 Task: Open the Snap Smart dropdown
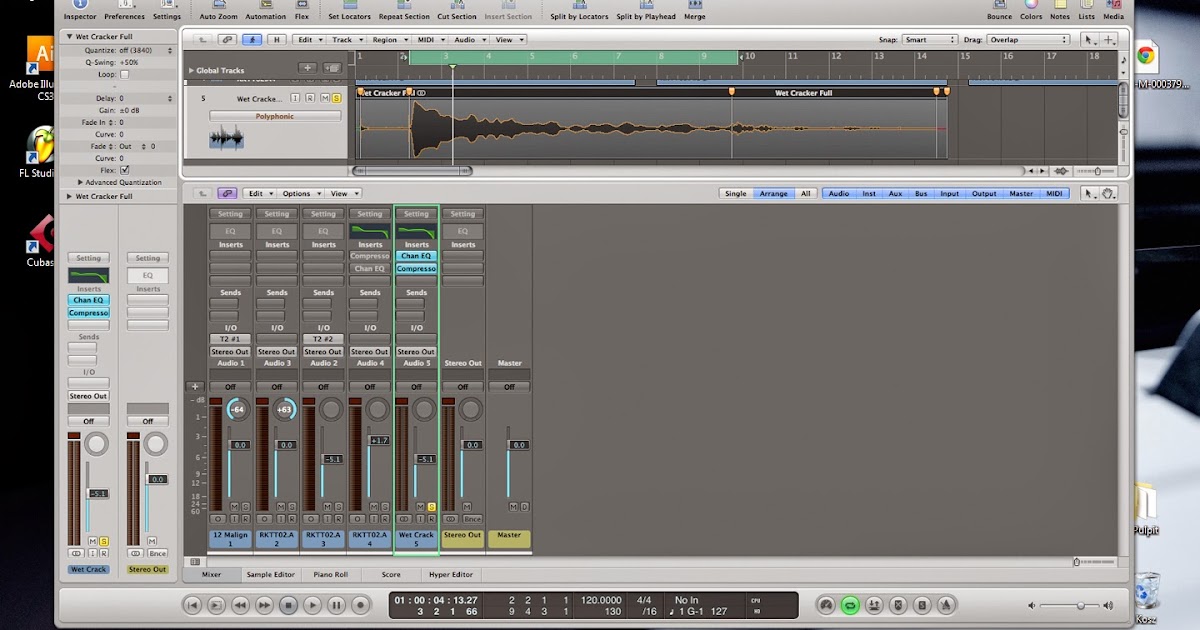(929, 40)
